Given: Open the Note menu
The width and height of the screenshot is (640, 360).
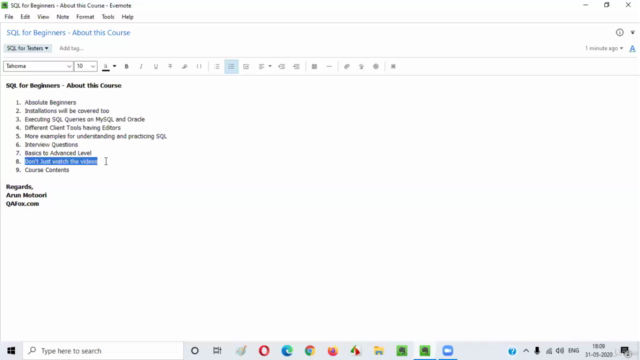Looking at the screenshot, I should tap(62, 17).
